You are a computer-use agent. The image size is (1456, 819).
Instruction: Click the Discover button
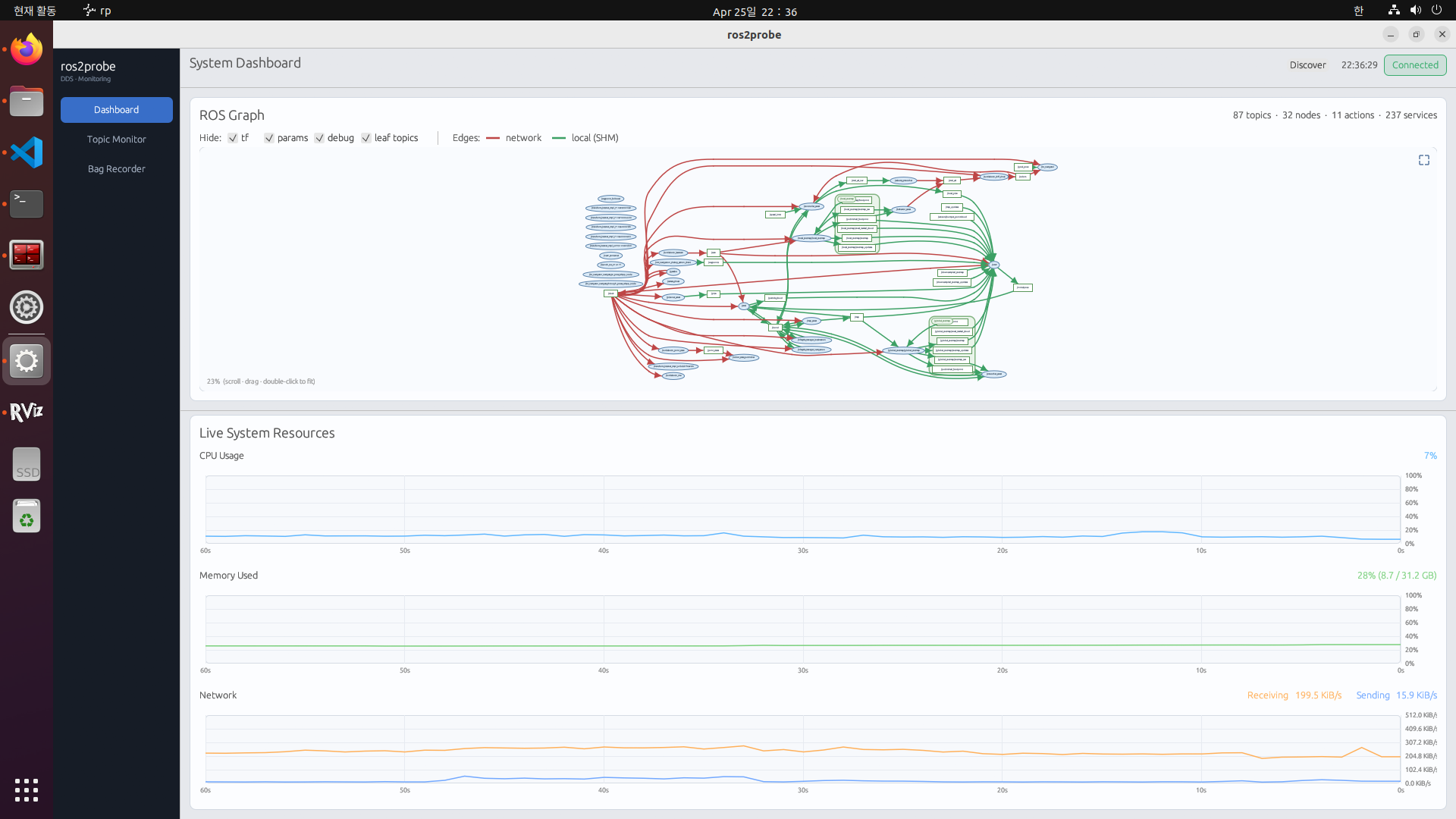(1307, 65)
